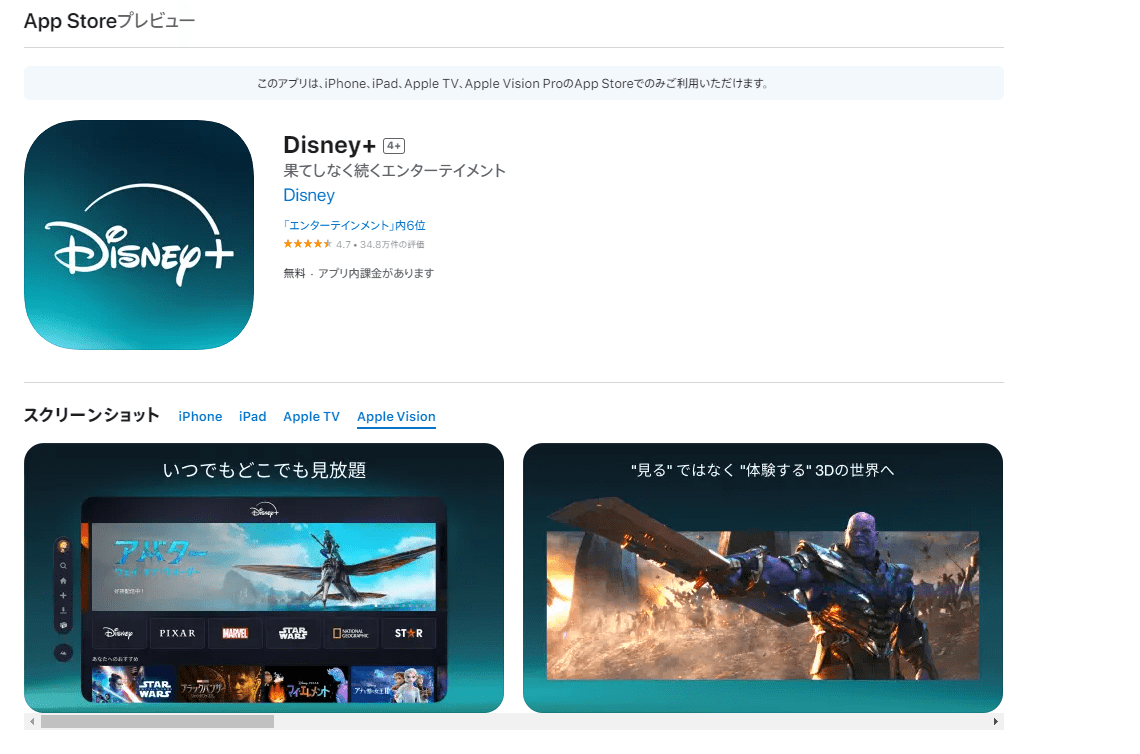Viewport: 1140px width, 754px height.
Task: Select the Apple Vision screenshots tab
Action: click(396, 417)
